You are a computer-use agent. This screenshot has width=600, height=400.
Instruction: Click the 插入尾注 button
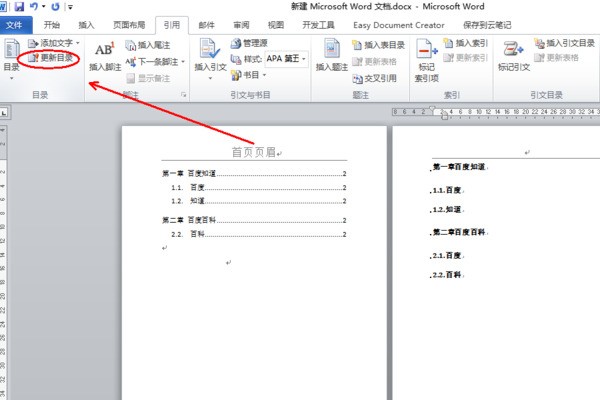[148, 45]
